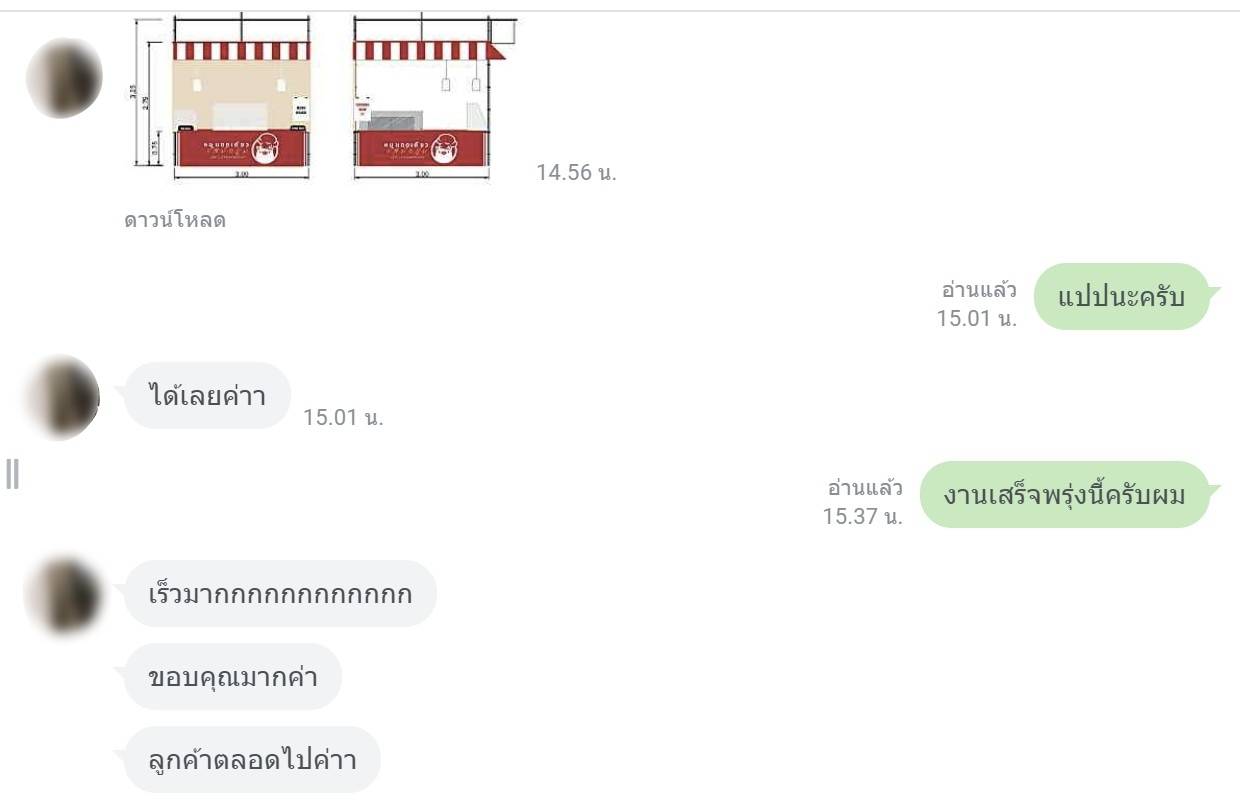Select the 'ได้เลยค่า' message bubble
The height and width of the screenshot is (812, 1240).
(x=207, y=396)
